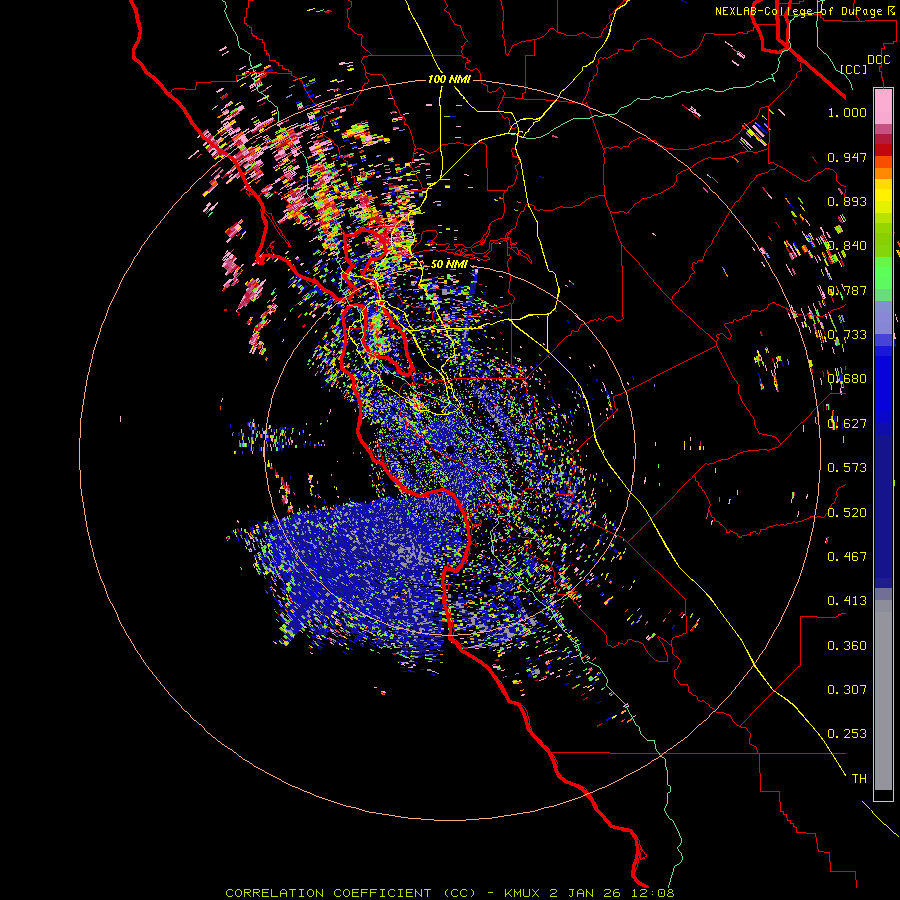Click the 0.733 value on the CC scale
This screenshot has width=900, height=900.
coord(847,335)
